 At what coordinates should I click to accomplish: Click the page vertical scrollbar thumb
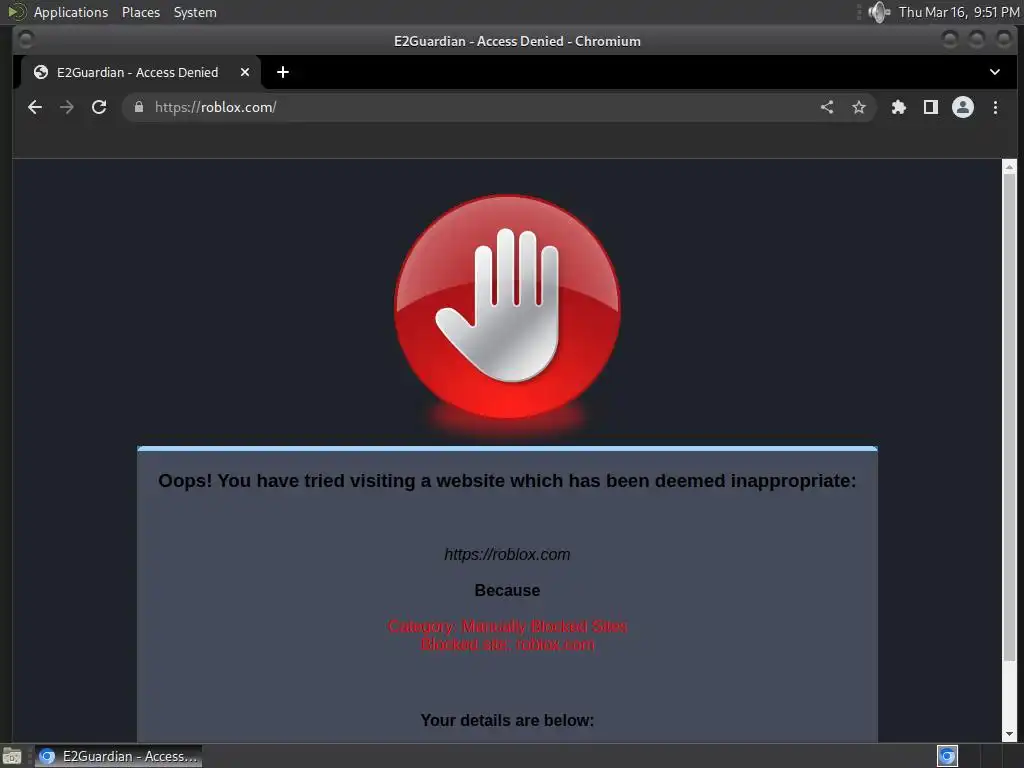(1010, 418)
